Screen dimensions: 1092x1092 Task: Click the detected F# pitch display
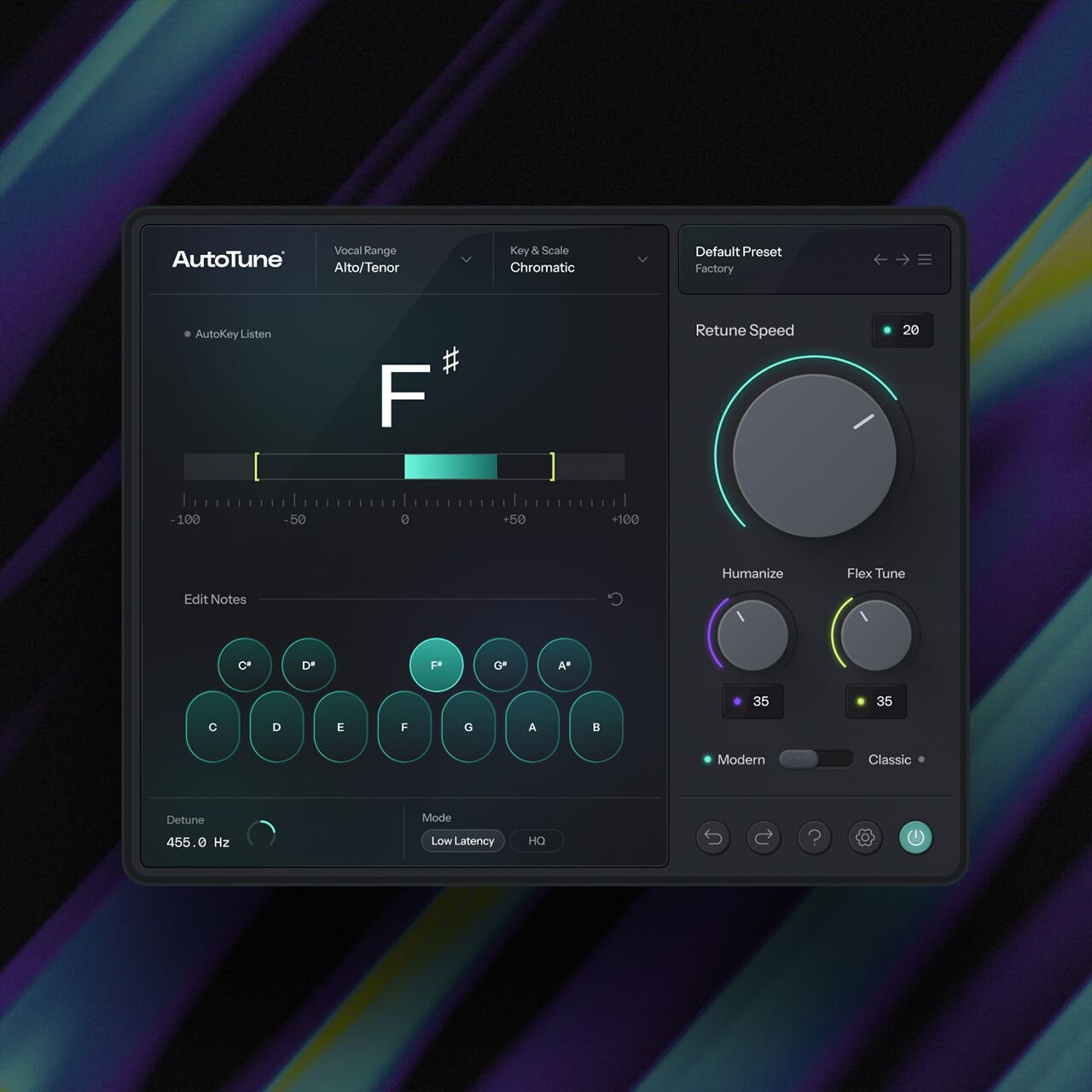[419, 388]
